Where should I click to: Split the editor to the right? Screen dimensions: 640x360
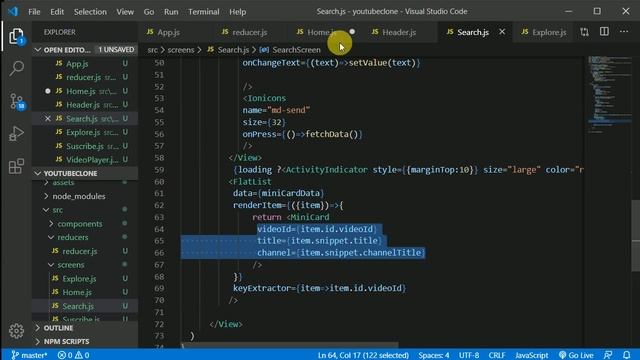click(604, 32)
